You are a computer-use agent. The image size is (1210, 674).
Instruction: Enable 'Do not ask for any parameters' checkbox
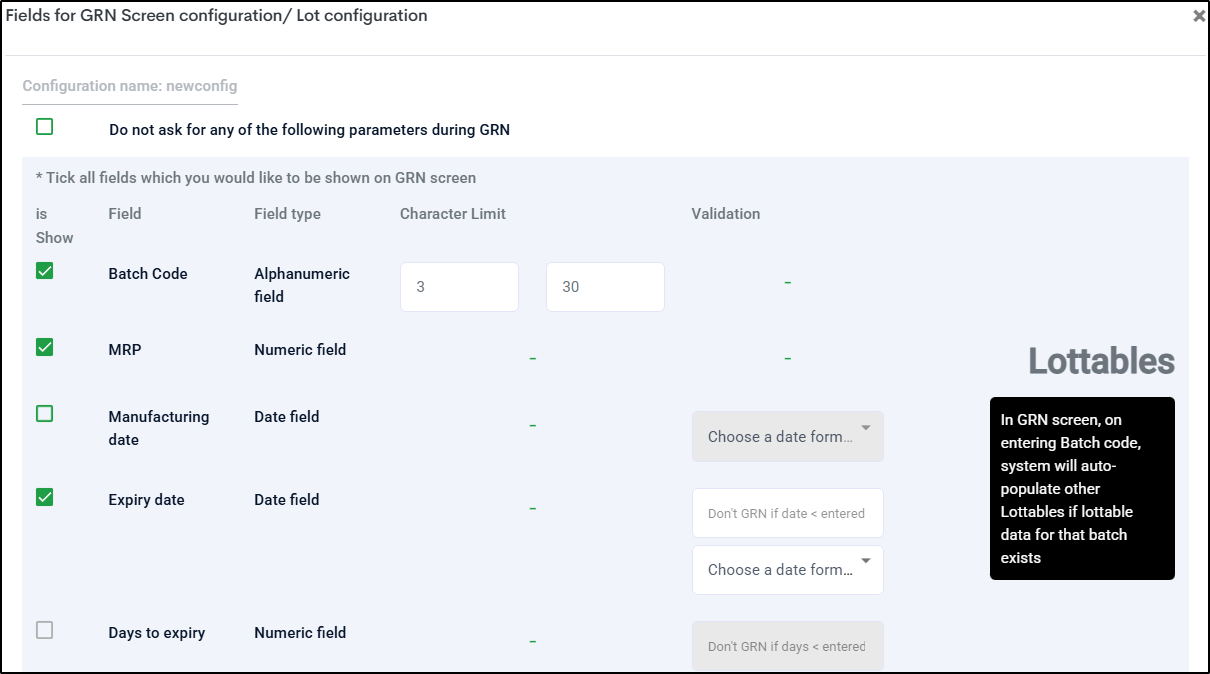44,127
